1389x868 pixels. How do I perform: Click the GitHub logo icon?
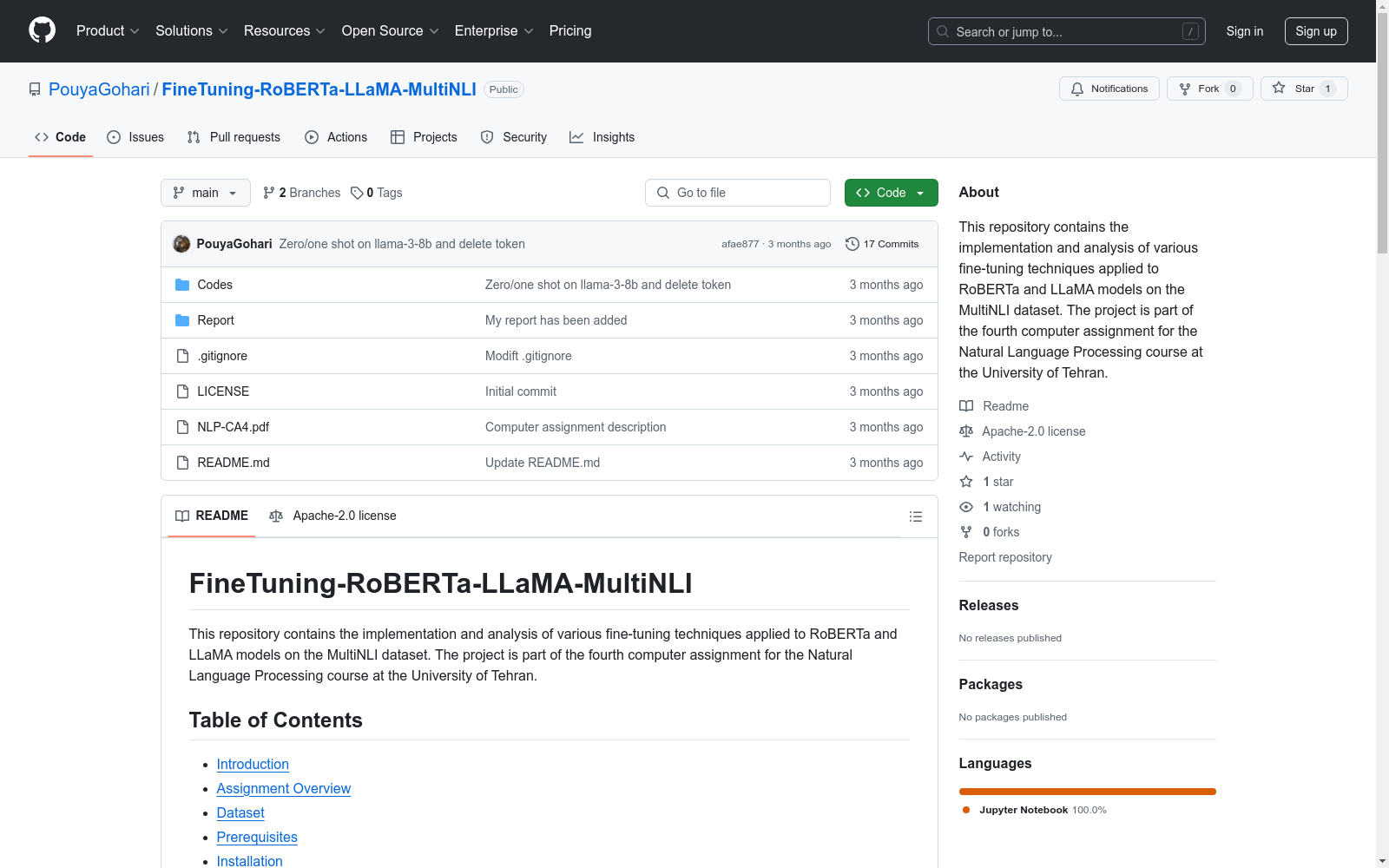(42, 30)
